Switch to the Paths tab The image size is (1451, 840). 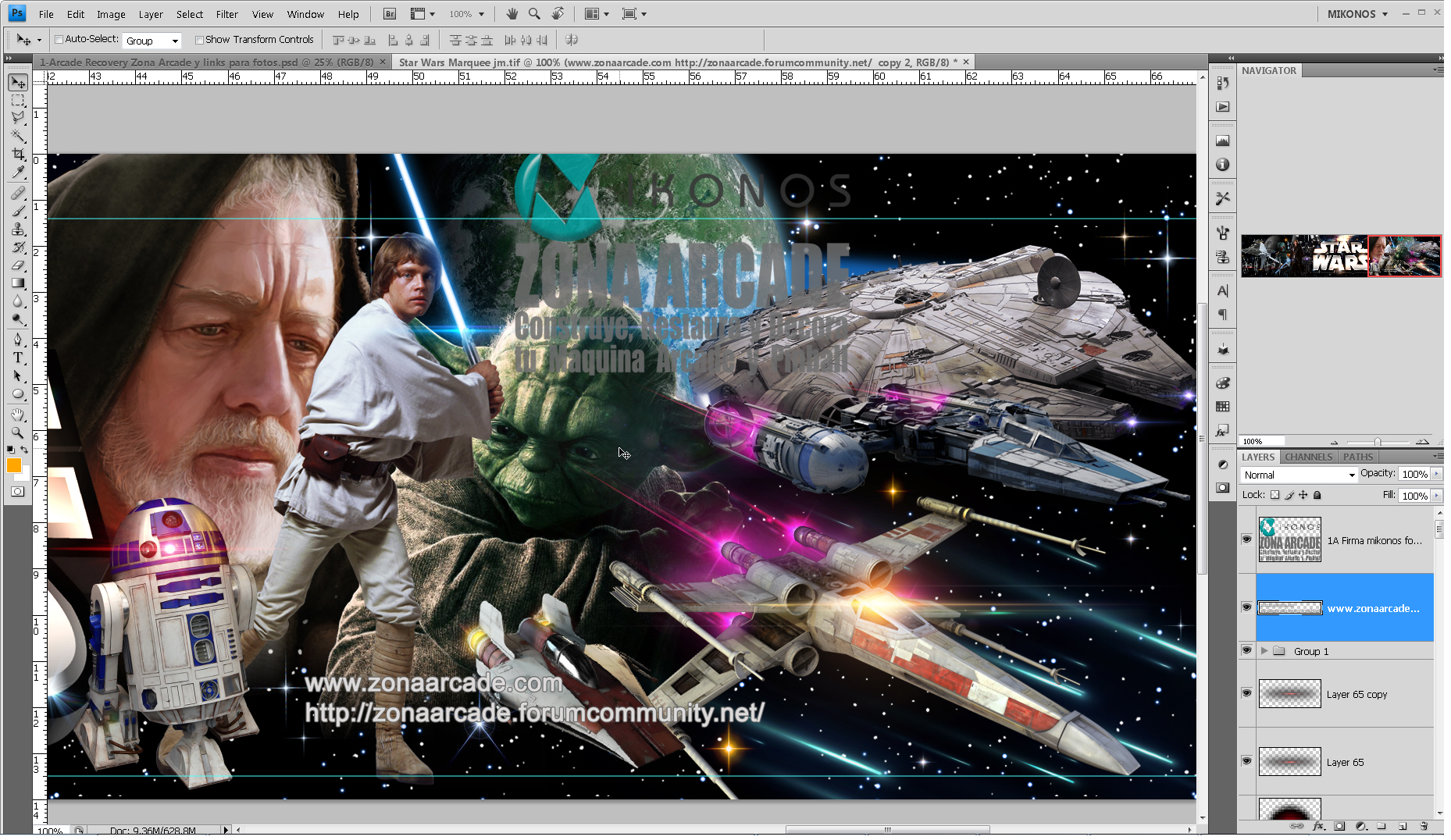pyautogui.click(x=1358, y=457)
